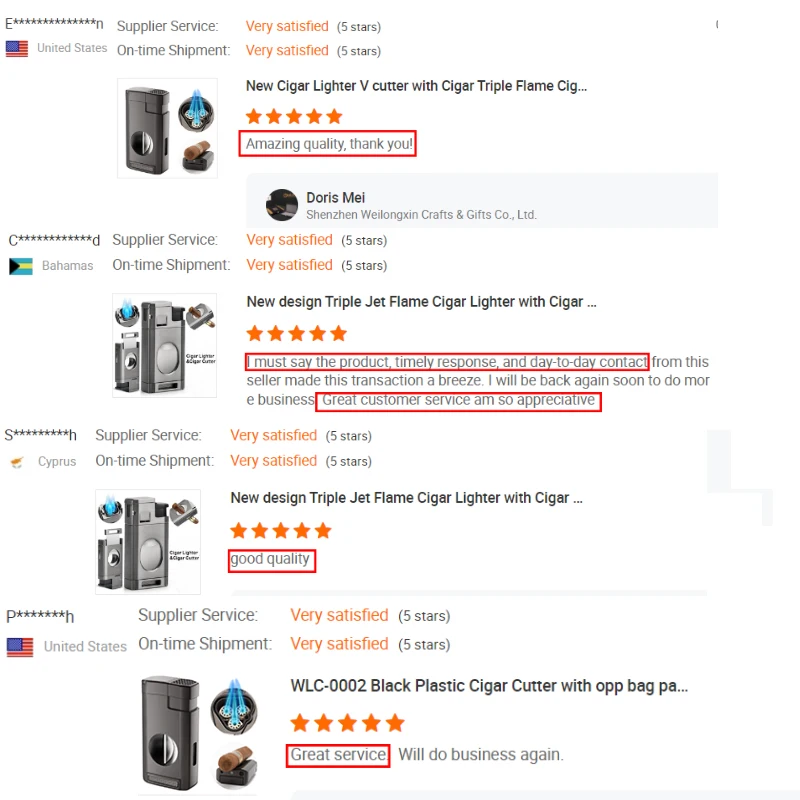This screenshot has width=800, height=800.
Task: Click the star rating above 'good quality'
Action: [x=281, y=531]
